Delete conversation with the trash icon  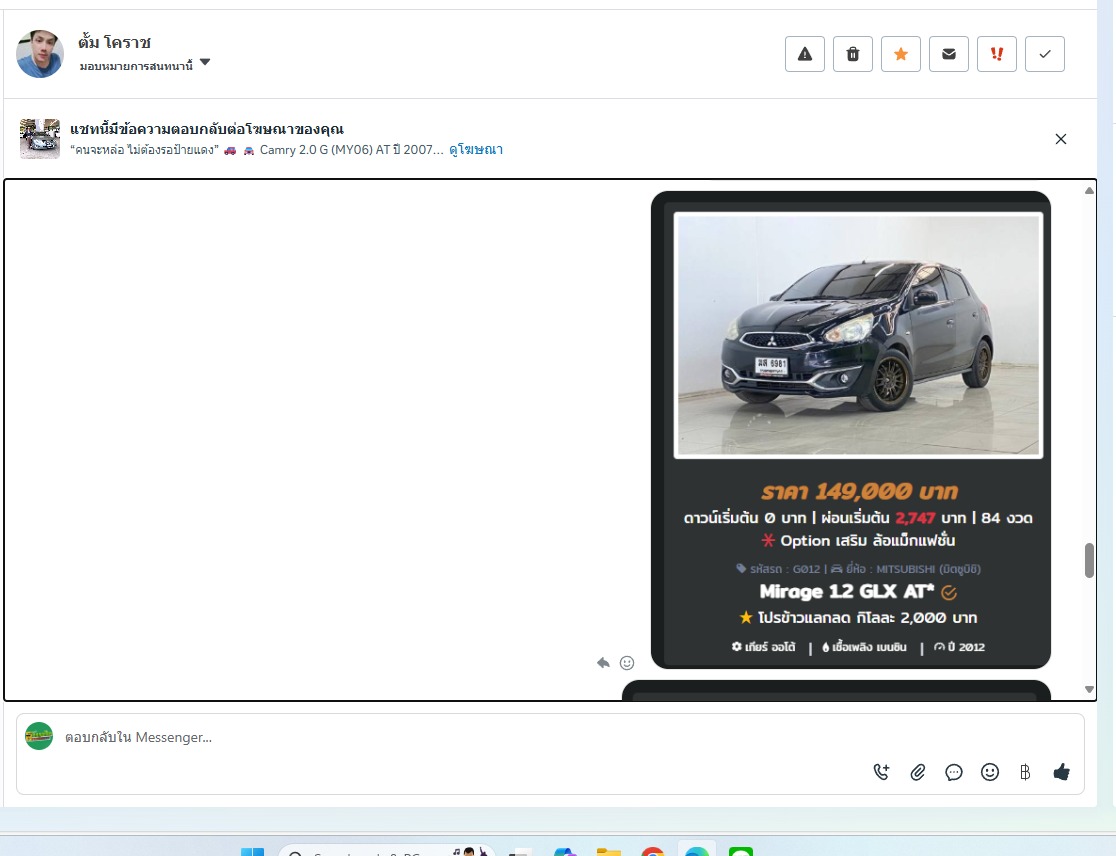click(x=853, y=54)
